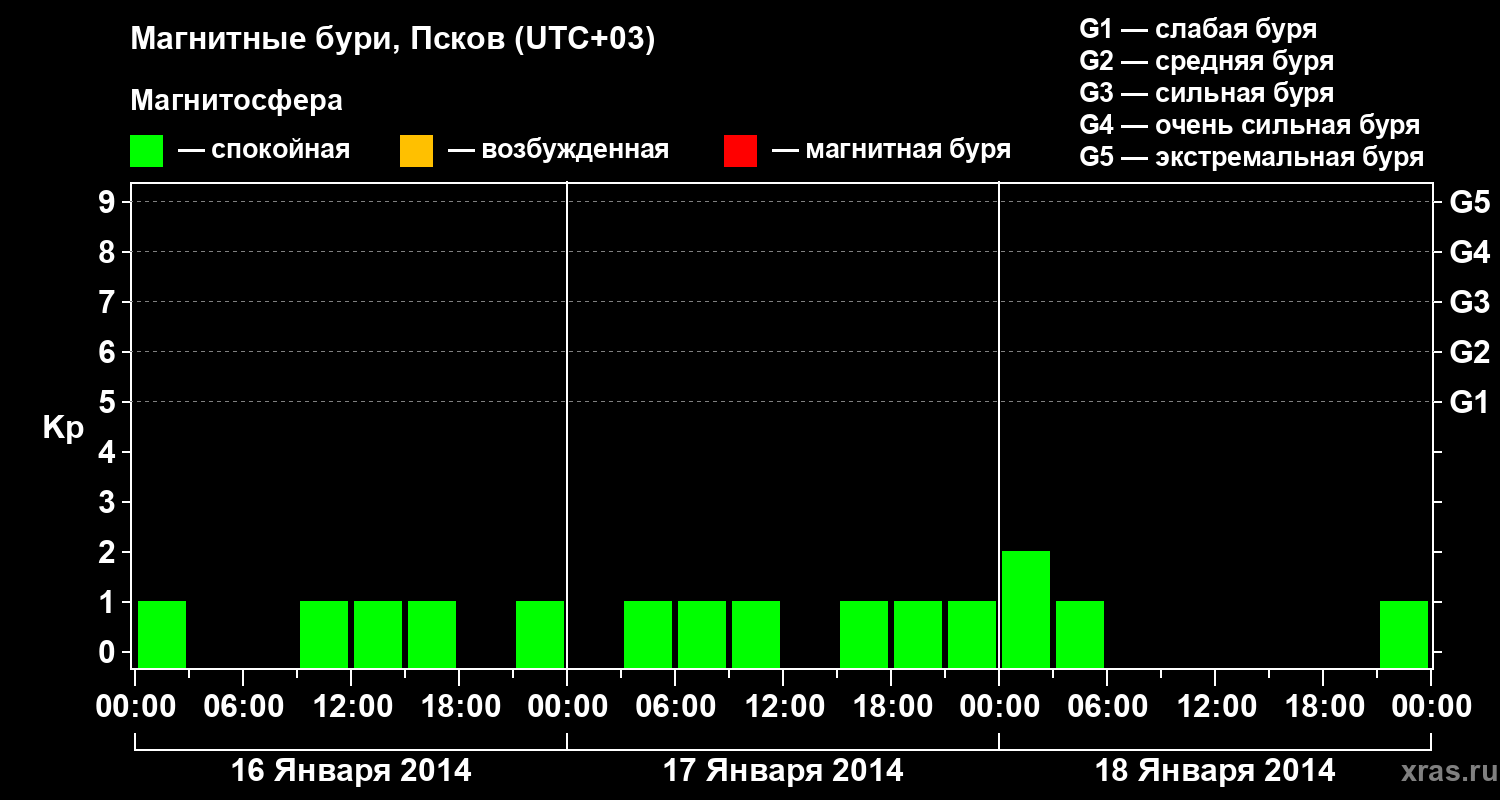Viewport: 1500px width, 800px height.
Task: Click the Kp axis value 5
Action: point(109,402)
